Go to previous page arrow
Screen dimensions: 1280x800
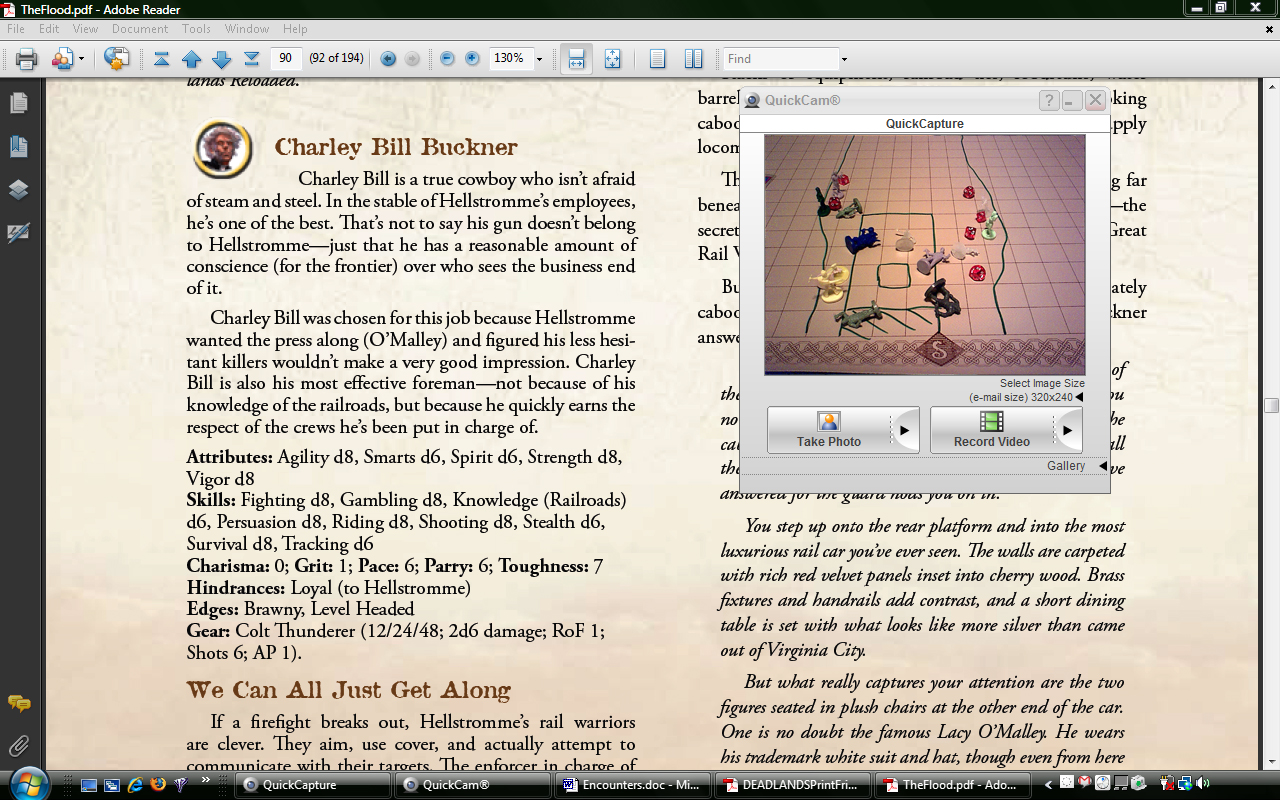pyautogui.click(x=191, y=59)
